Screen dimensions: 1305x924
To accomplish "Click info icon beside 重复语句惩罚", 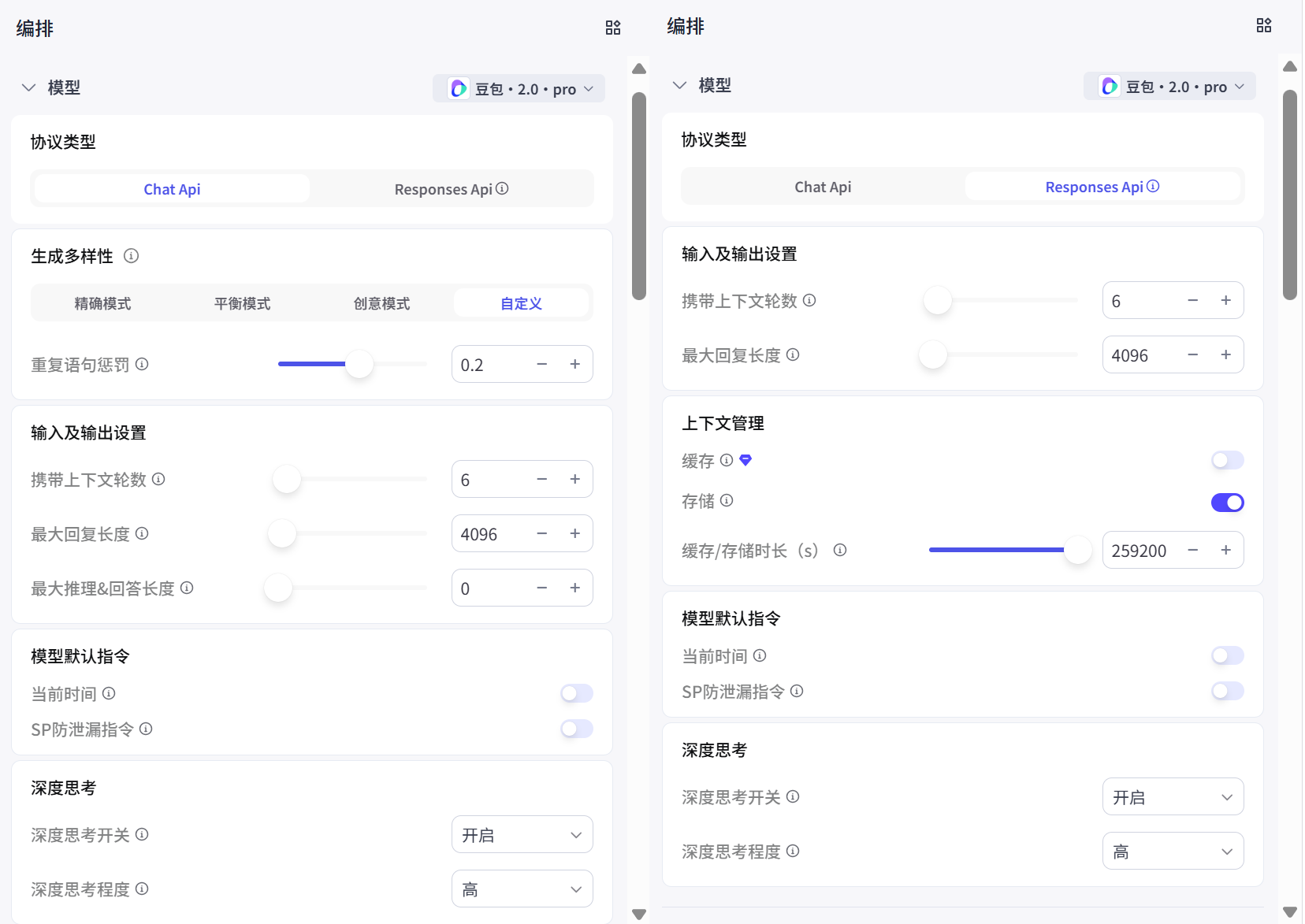I will [142, 364].
